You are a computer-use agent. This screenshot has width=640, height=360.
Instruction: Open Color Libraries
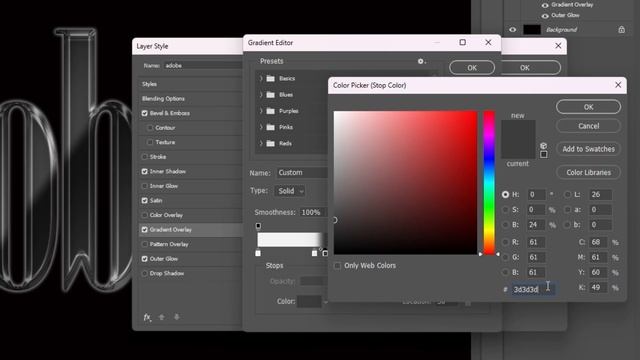[x=588, y=172]
